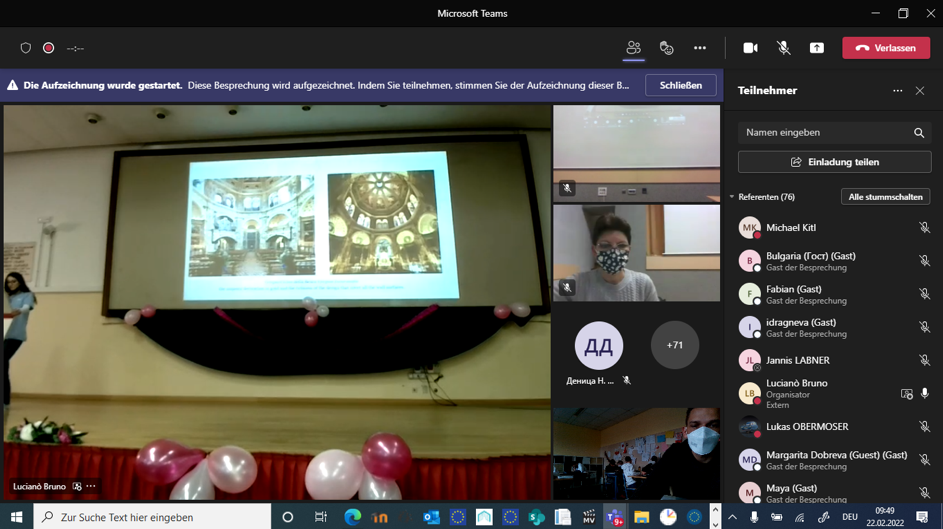This screenshot has height=529, width=943.
Task: Open the participants panel icon
Action: [633, 48]
